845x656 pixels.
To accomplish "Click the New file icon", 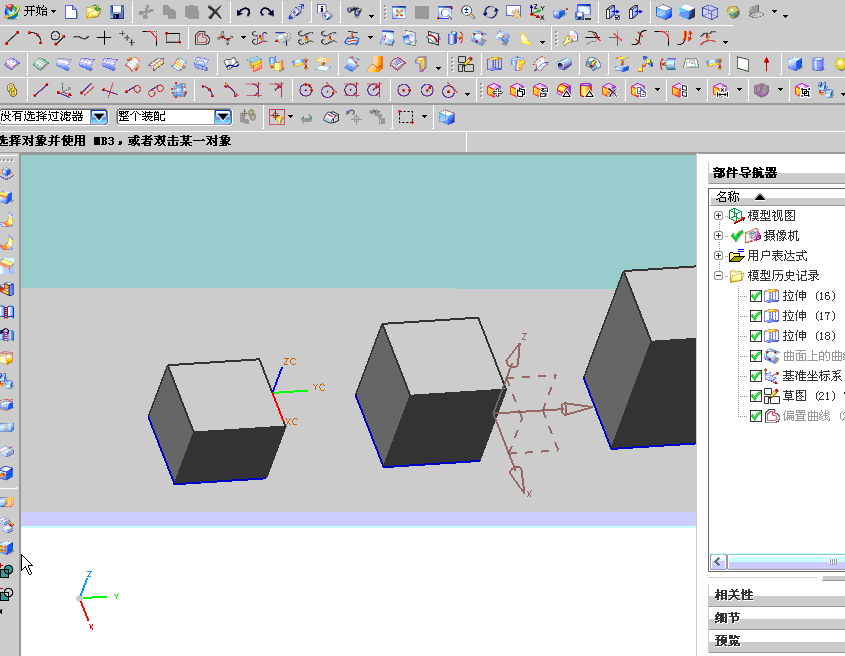I will tap(71, 11).
